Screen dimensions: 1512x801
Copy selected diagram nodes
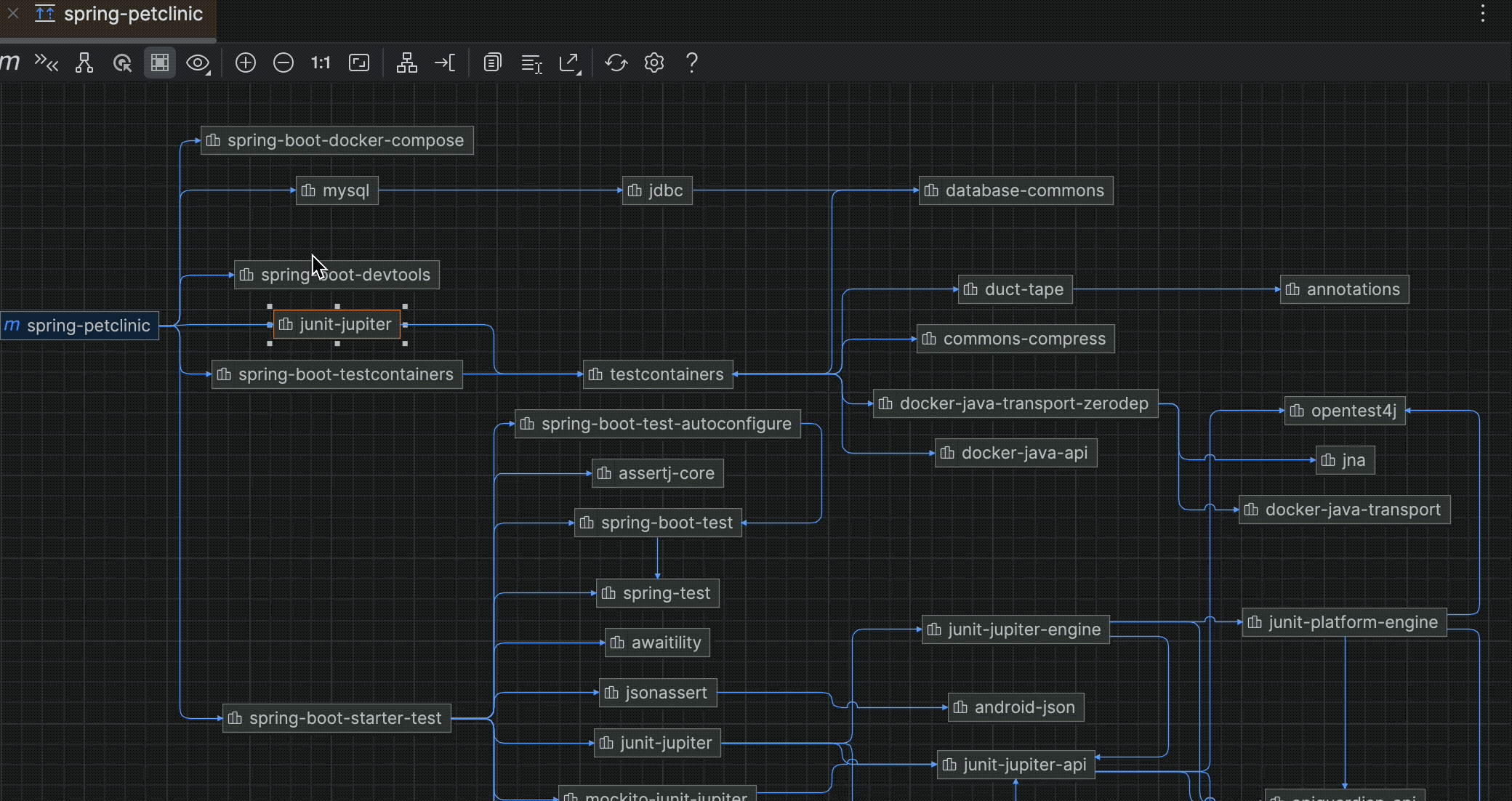pos(492,63)
